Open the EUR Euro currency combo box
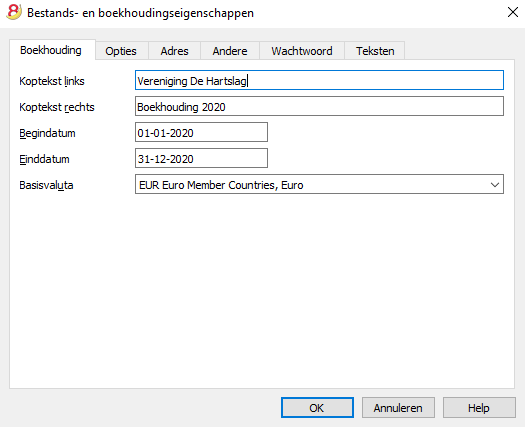 pos(319,184)
